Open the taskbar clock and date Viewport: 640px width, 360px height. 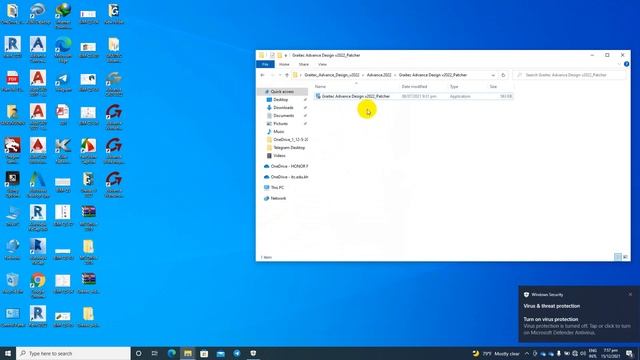(x=611, y=353)
